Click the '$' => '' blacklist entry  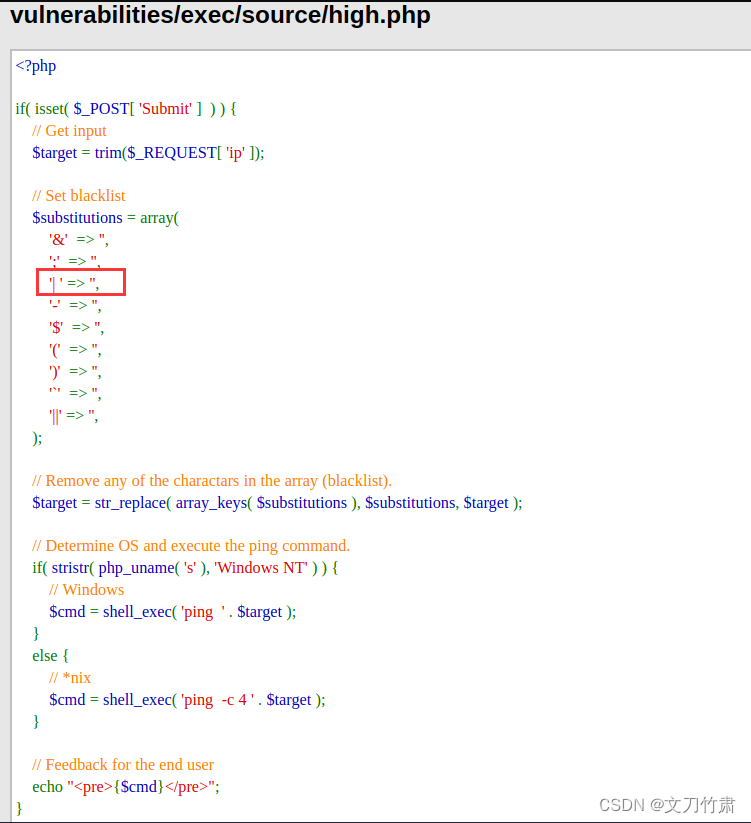click(77, 328)
